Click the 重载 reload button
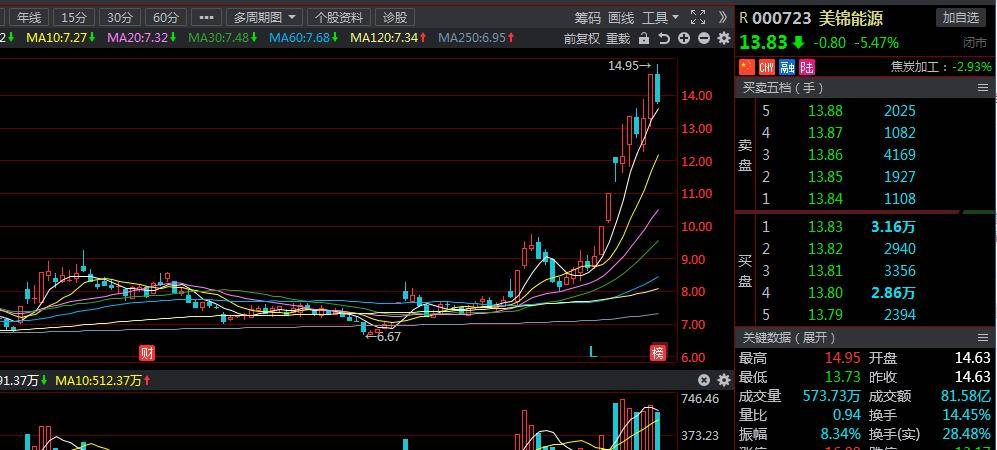Viewport: 997px width, 450px height. 617,39
